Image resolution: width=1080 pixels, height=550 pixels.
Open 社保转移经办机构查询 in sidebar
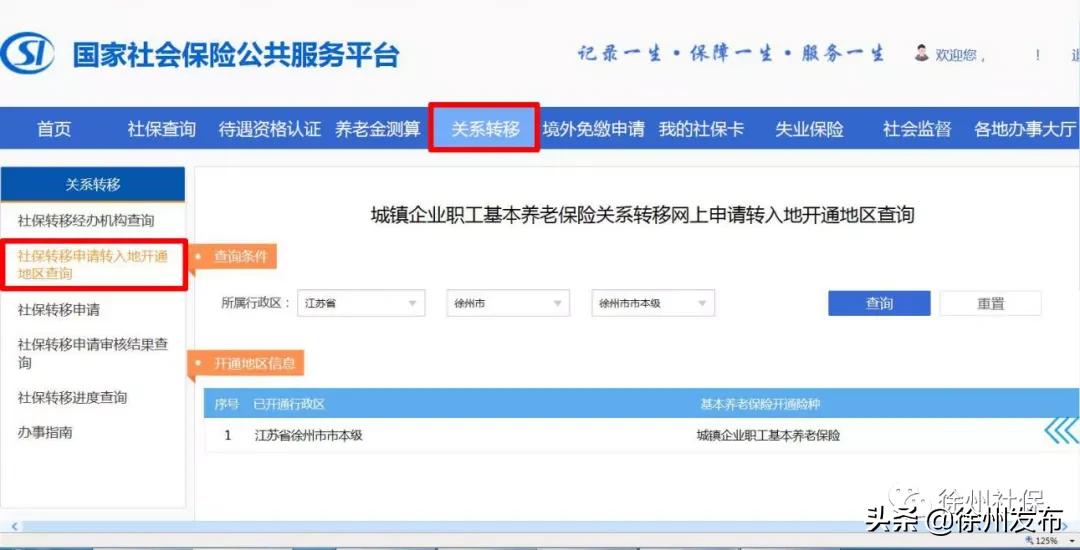(x=86, y=221)
